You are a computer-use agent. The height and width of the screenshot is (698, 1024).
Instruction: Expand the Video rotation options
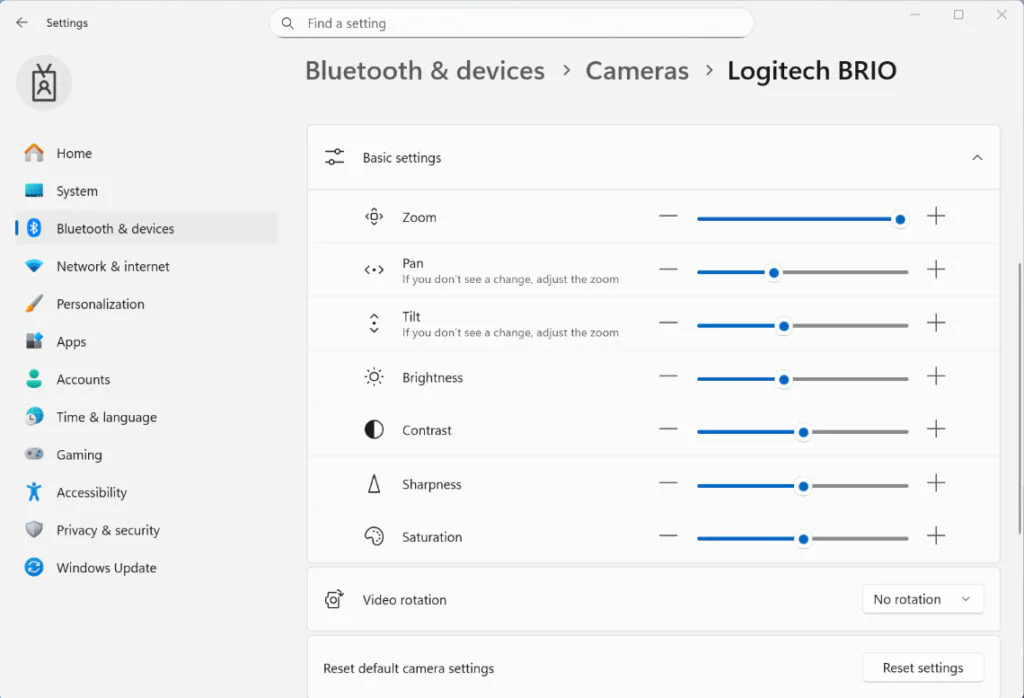[x=922, y=599]
